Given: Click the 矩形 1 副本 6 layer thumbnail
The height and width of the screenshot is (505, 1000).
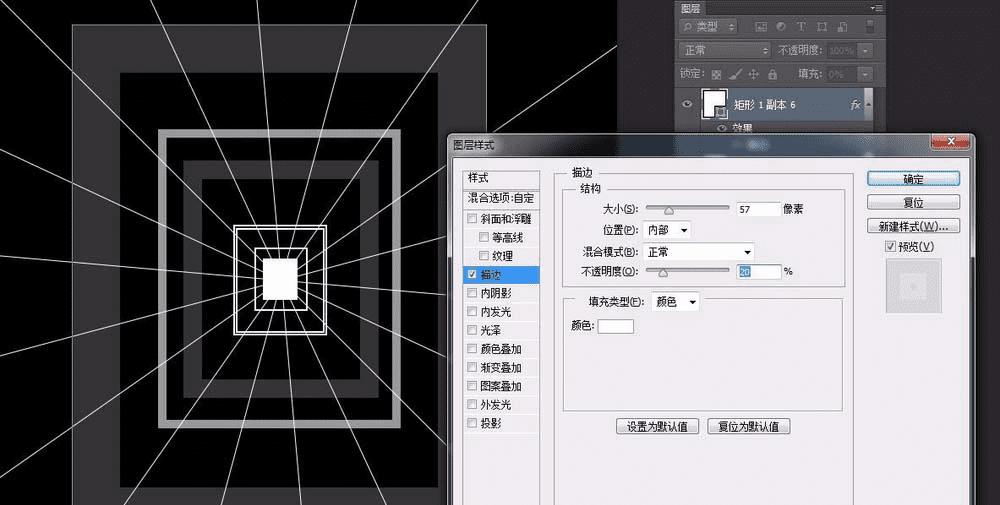Looking at the screenshot, I should click(x=715, y=103).
